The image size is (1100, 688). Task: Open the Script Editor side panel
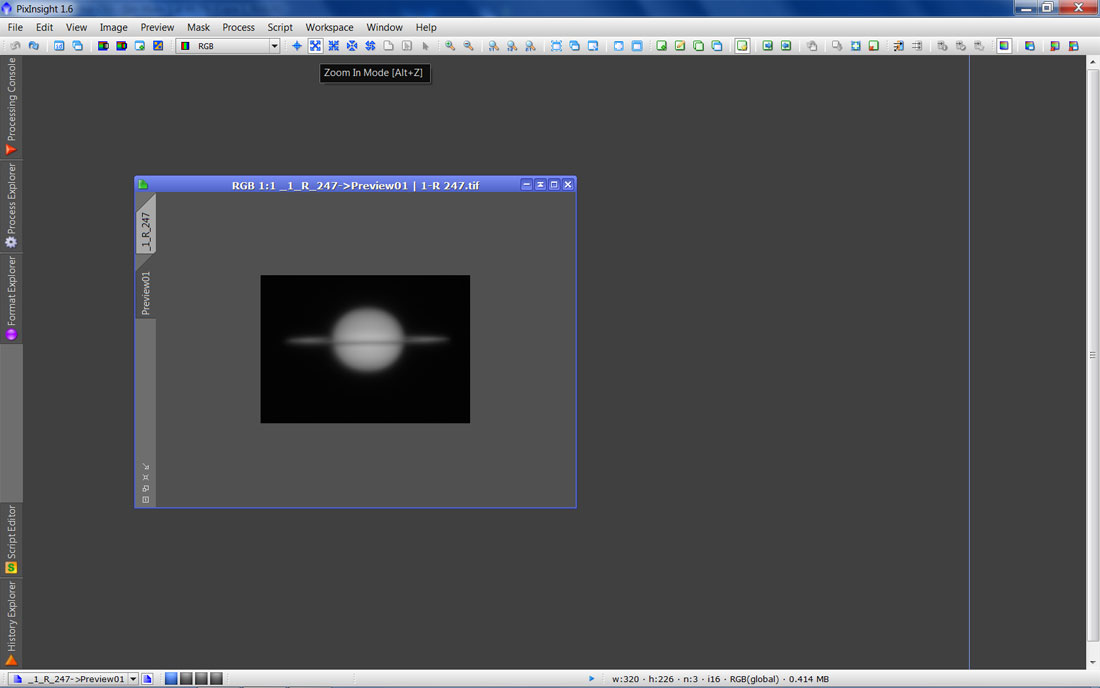pyautogui.click(x=11, y=539)
